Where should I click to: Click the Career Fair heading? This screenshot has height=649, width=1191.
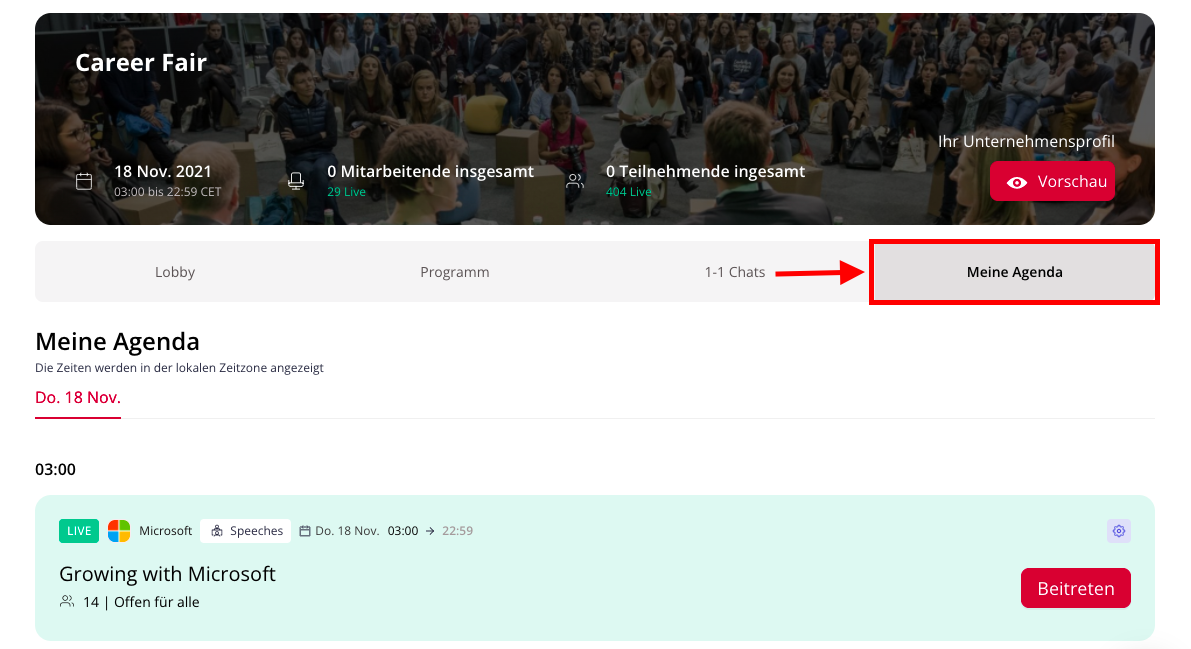(141, 62)
